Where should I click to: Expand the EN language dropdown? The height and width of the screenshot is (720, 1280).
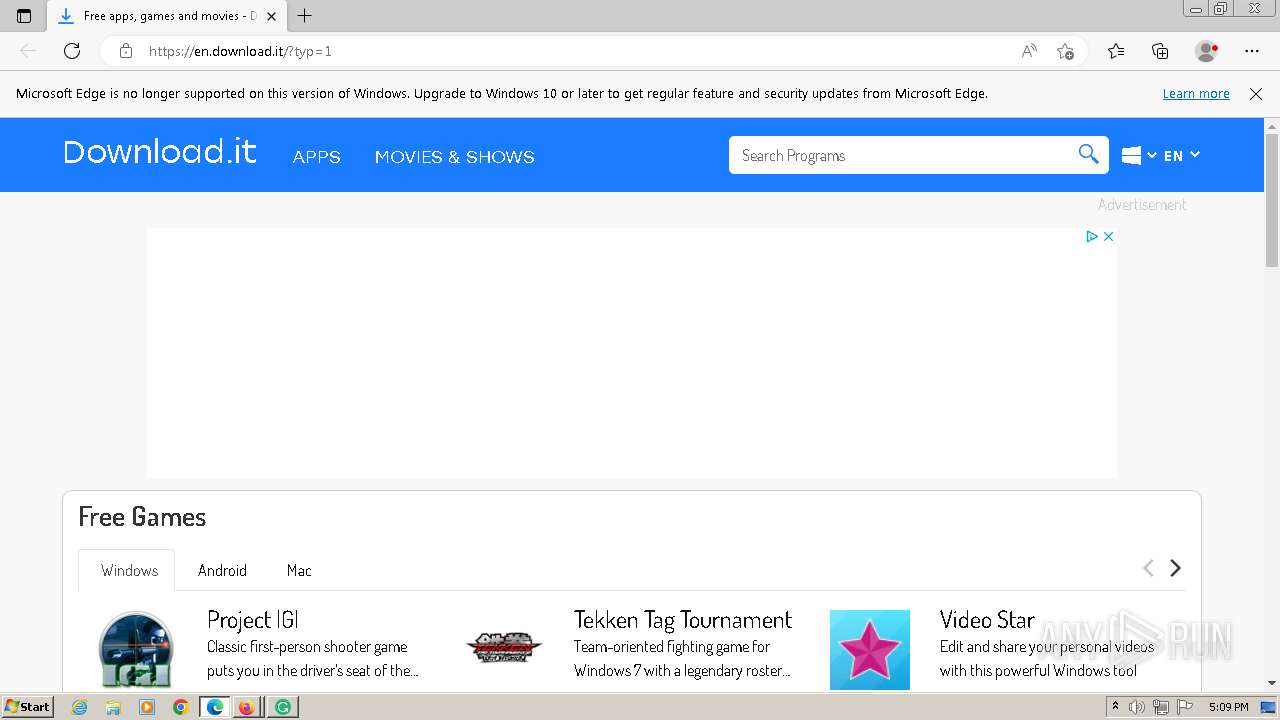pyautogui.click(x=1182, y=155)
